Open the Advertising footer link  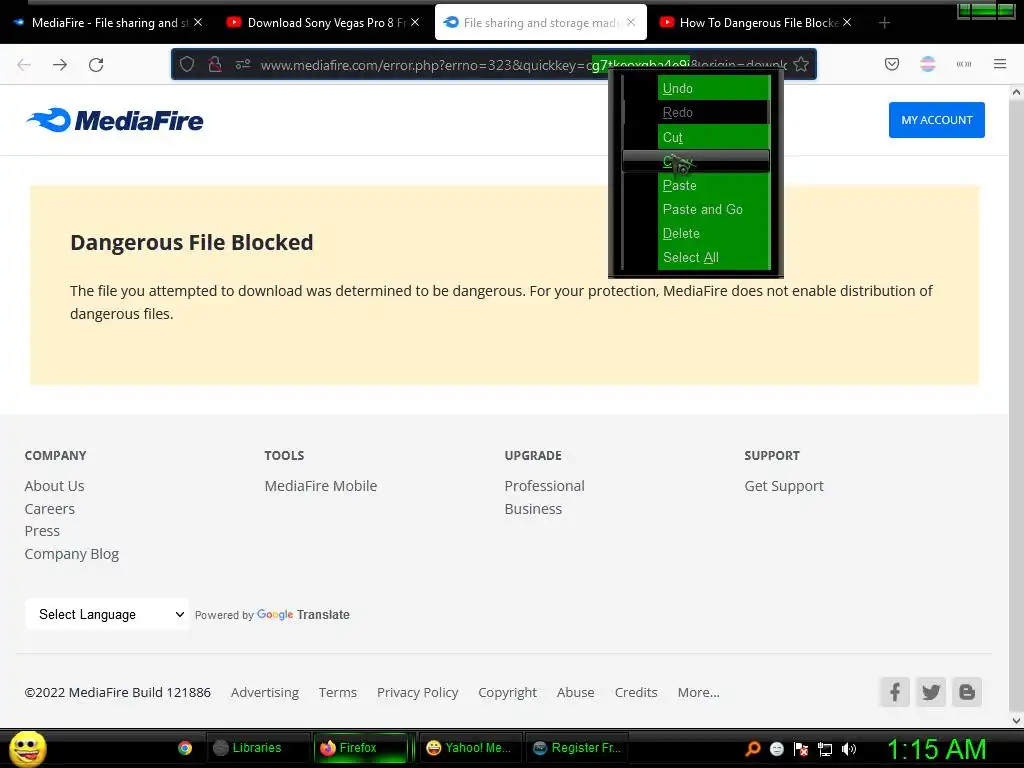pyautogui.click(x=264, y=692)
